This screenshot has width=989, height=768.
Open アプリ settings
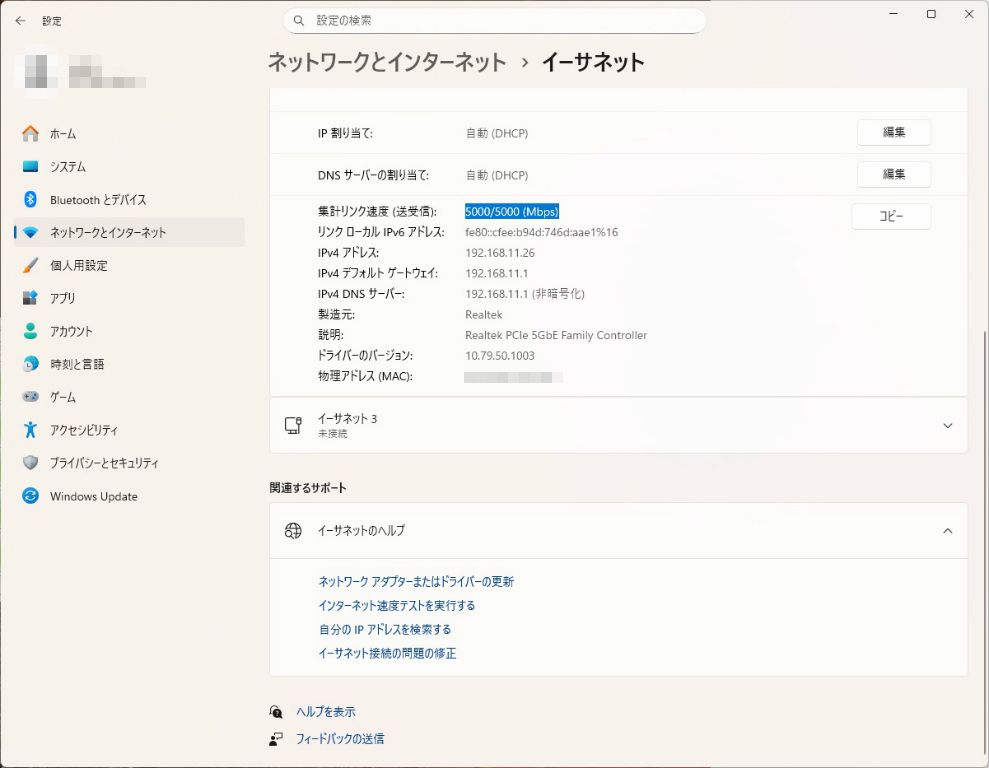129,298
